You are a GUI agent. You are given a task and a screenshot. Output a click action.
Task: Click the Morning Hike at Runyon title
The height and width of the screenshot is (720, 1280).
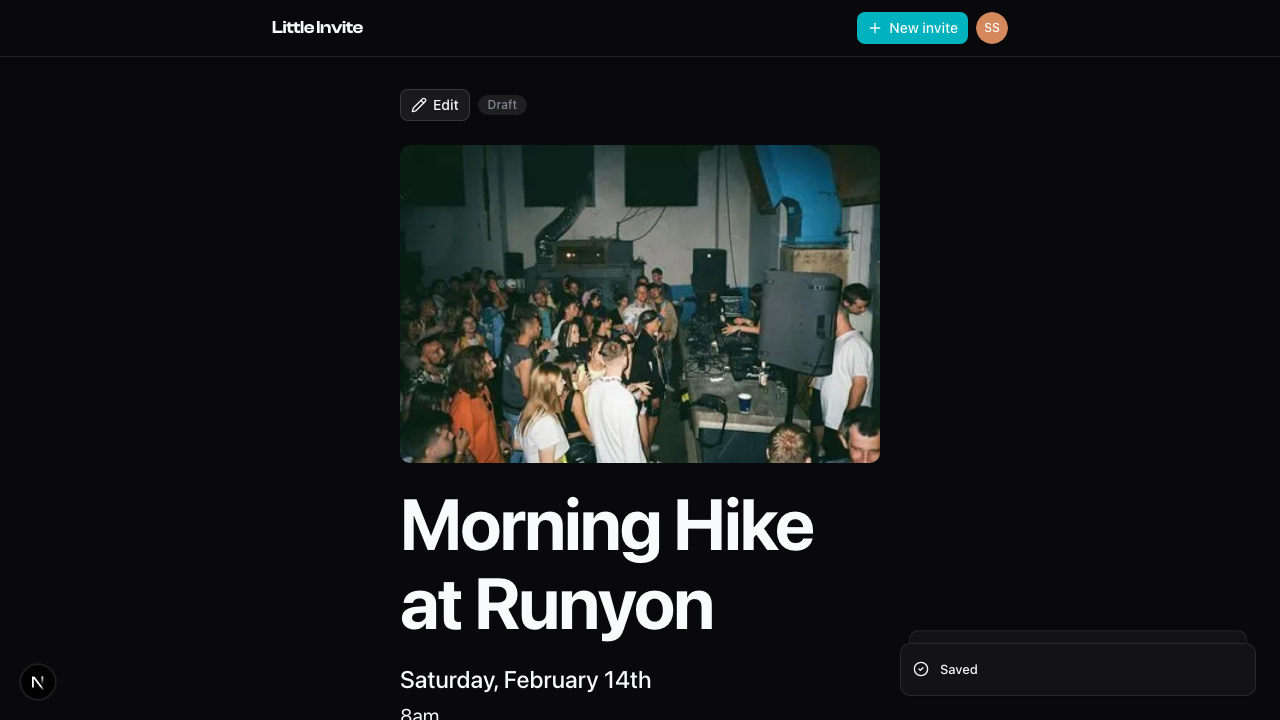(x=606, y=565)
